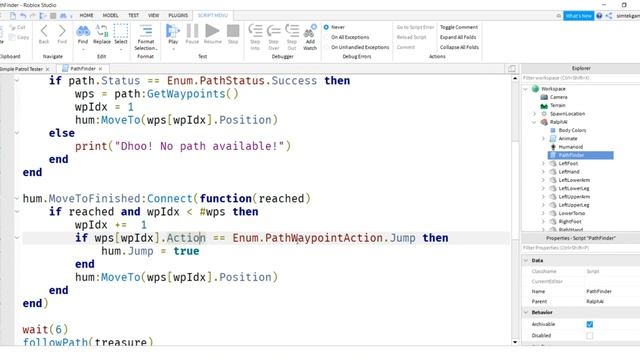Image resolution: width=640 pixels, height=360 pixels.
Task: Click the Forward navigate arrow
Action: (62, 34)
